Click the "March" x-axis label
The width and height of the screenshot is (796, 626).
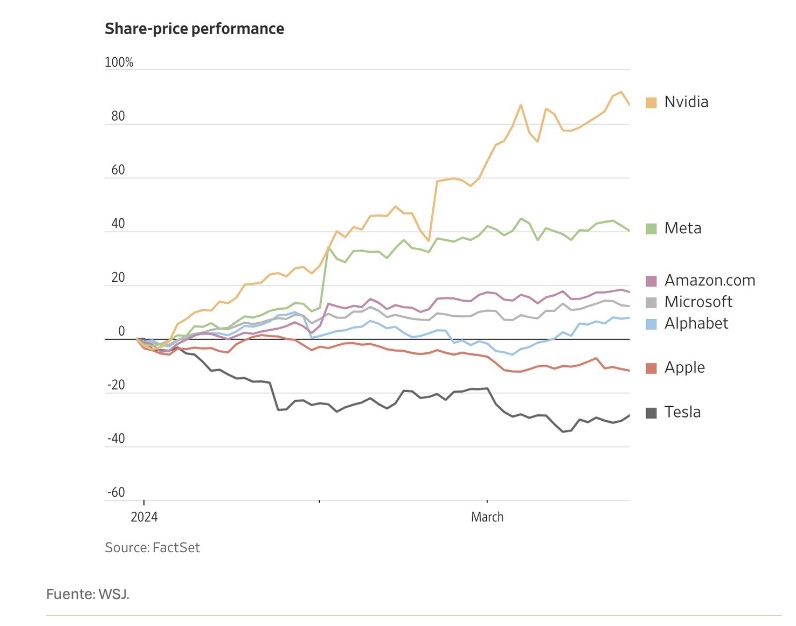click(488, 517)
